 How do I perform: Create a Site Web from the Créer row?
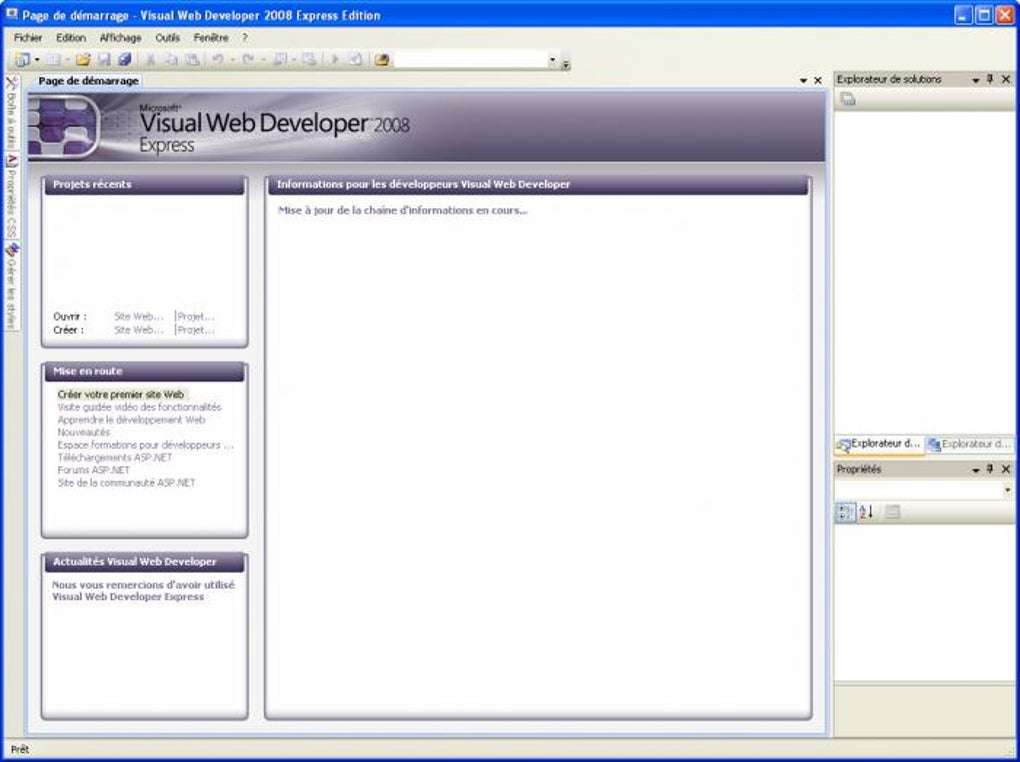point(139,330)
